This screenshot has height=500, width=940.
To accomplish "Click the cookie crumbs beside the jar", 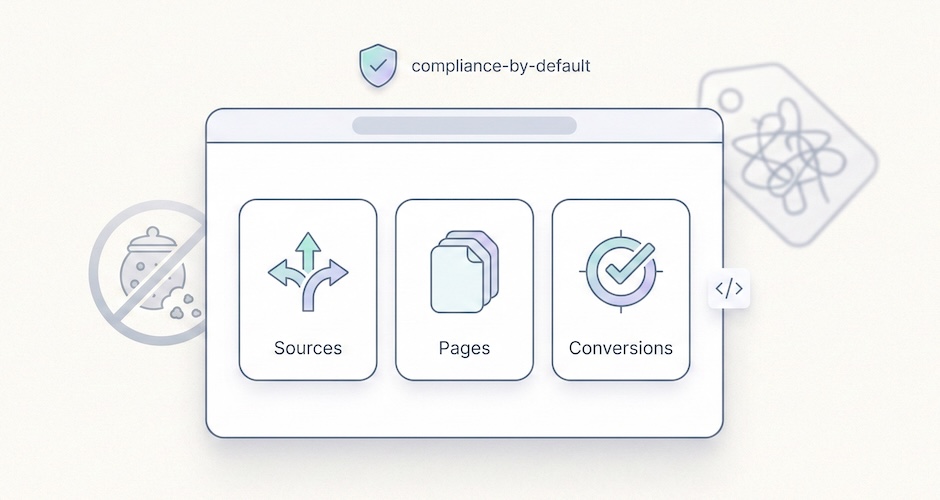I will point(184,305).
